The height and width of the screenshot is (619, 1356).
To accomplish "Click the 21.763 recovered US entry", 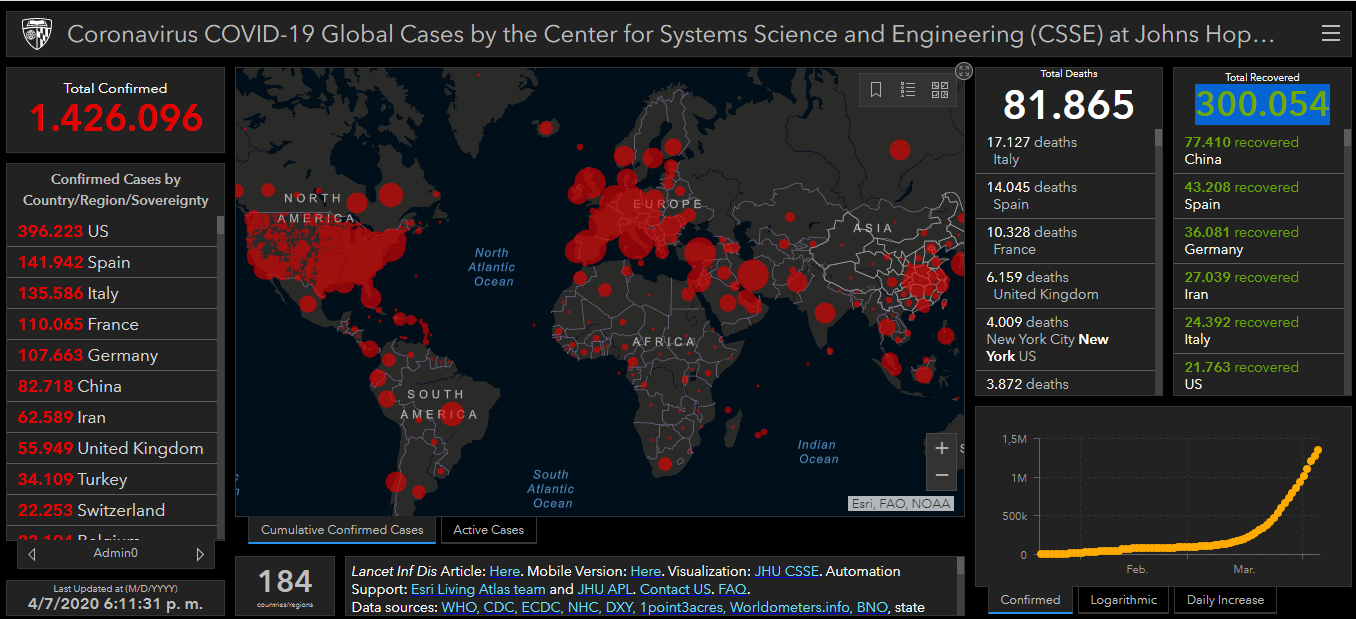I will point(1261,375).
